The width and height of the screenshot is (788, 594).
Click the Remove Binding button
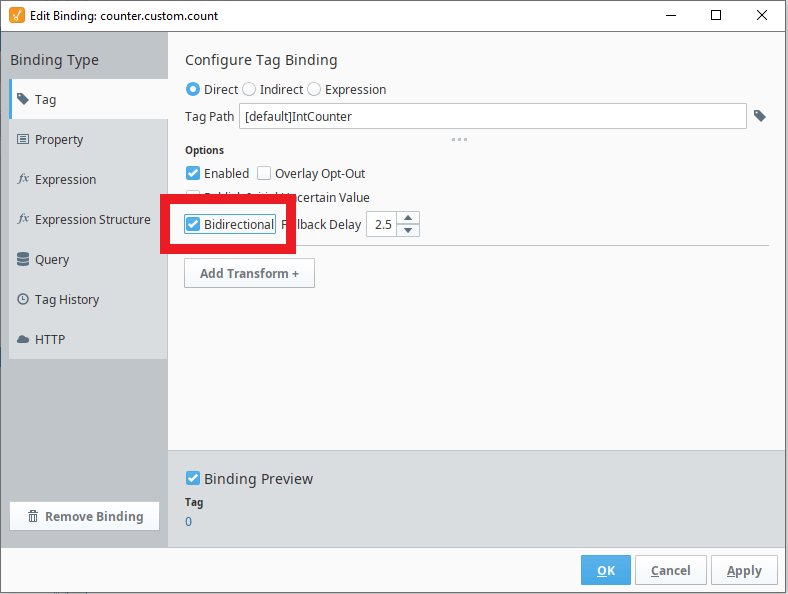point(84,516)
